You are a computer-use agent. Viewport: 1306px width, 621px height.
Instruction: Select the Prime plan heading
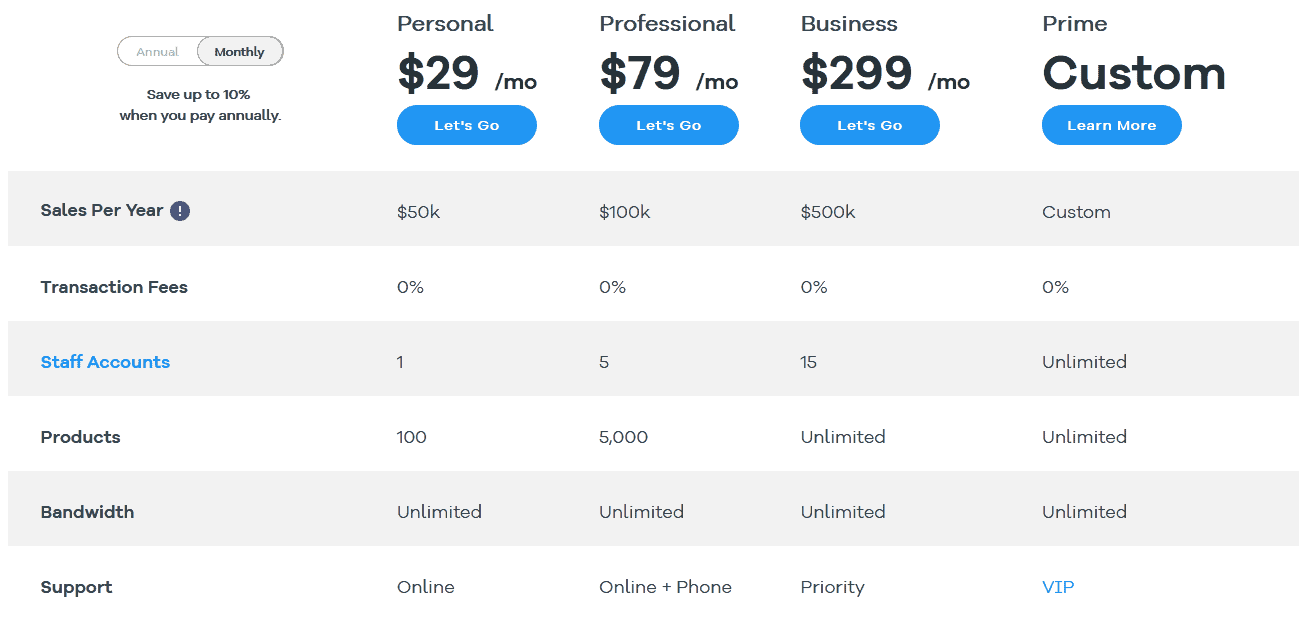coord(1074,23)
